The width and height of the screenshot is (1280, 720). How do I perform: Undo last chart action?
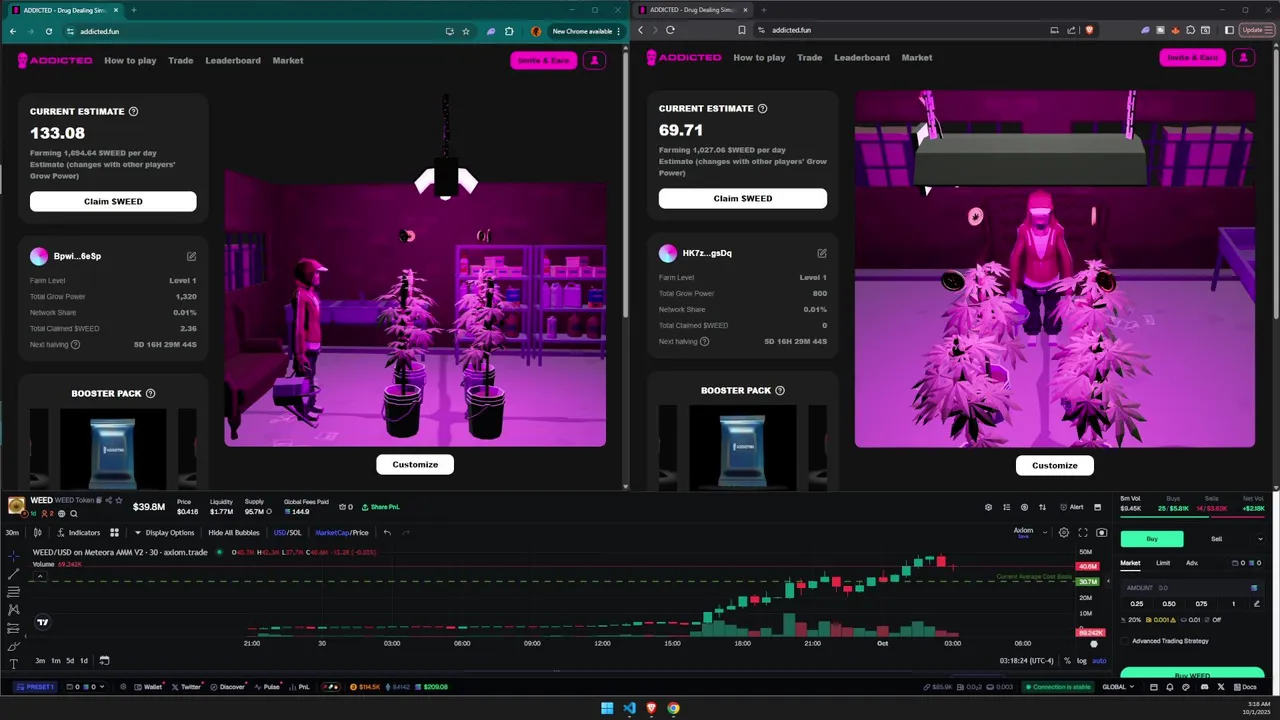pos(387,533)
